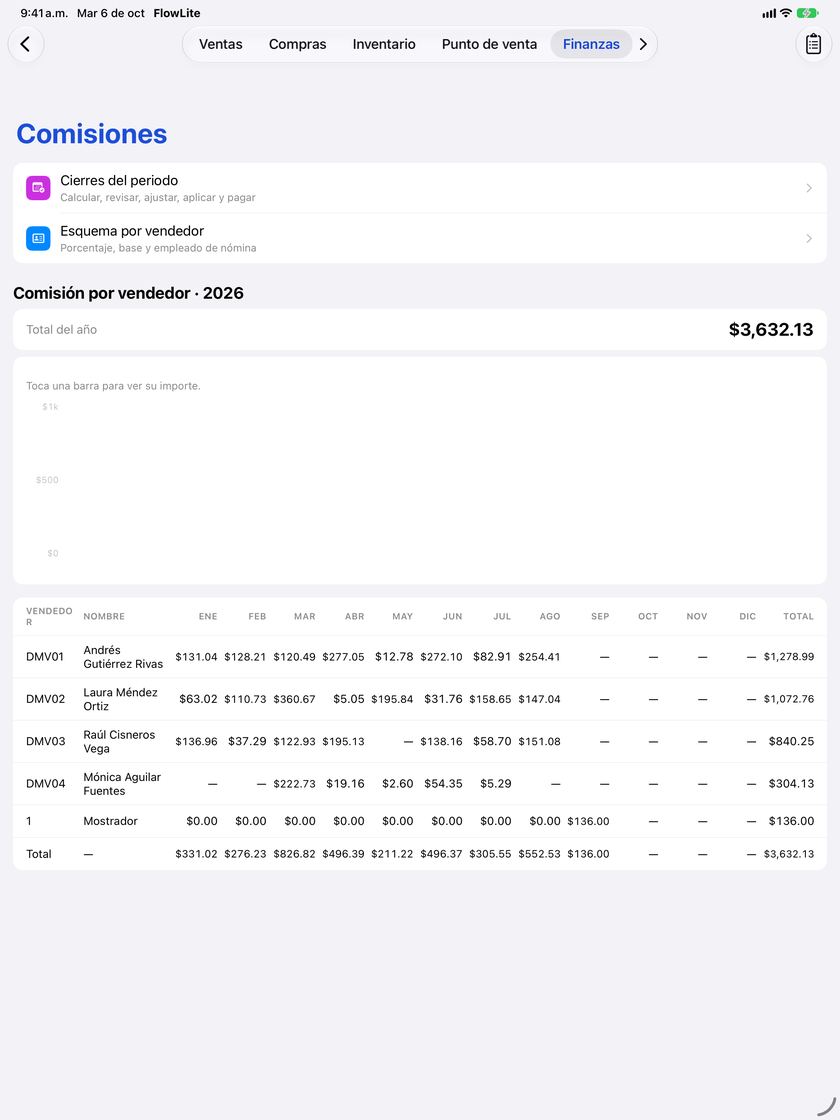Tap the blue Esquema por vendedor icon
This screenshot has height=1120, width=840.
38,239
